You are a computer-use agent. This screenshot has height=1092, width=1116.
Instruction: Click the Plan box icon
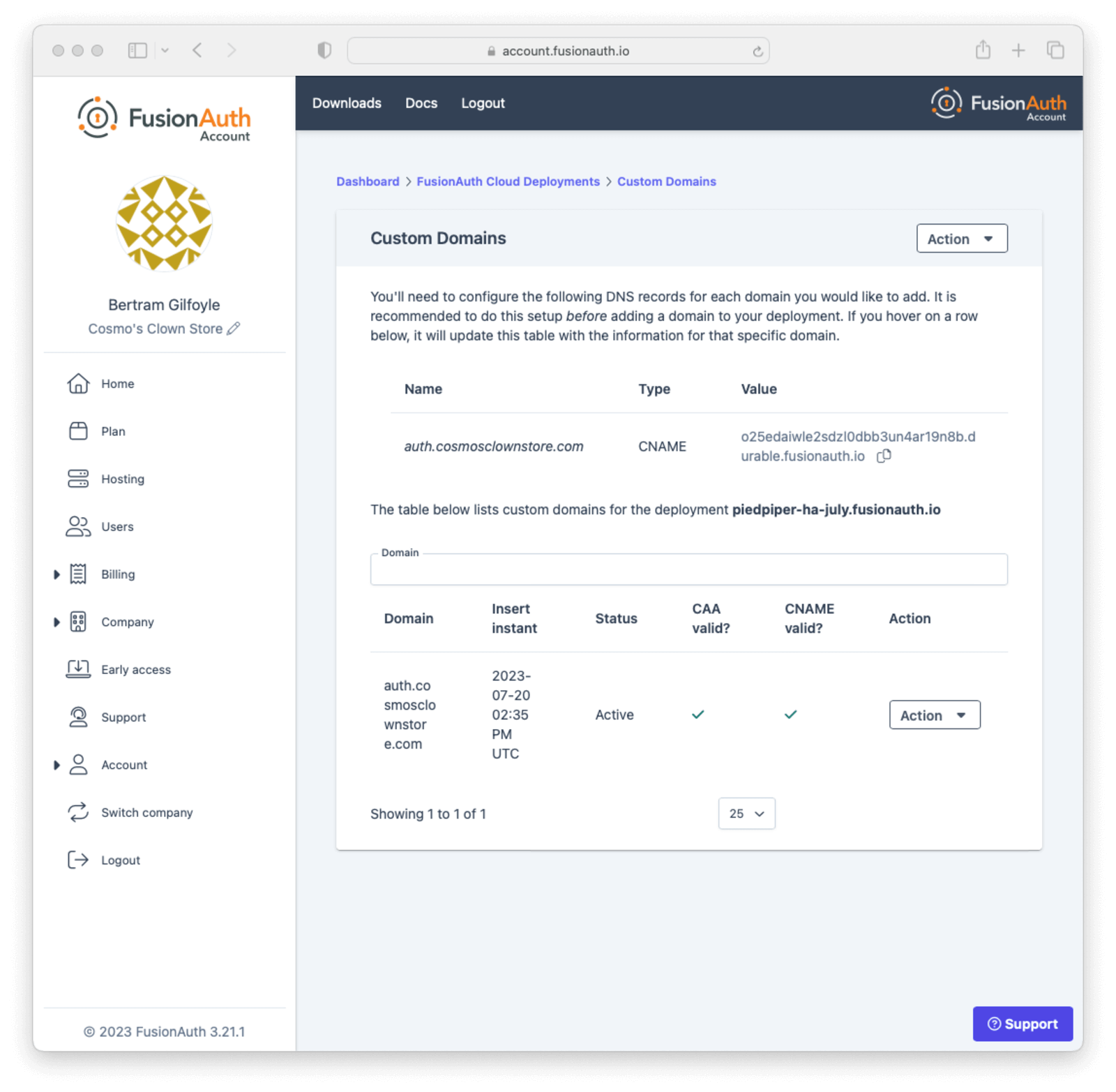click(78, 431)
